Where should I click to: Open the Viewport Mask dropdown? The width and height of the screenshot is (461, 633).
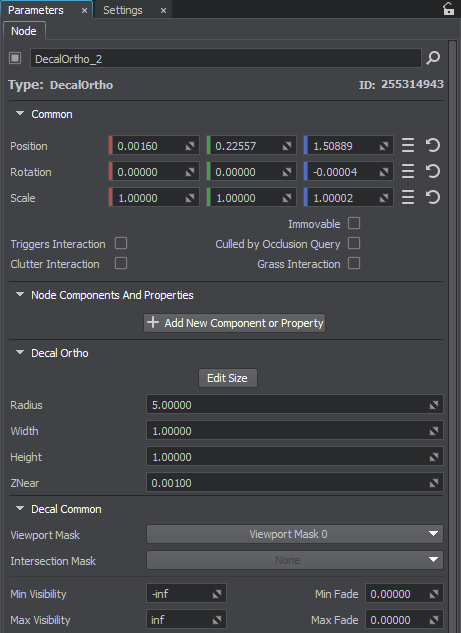[295, 534]
